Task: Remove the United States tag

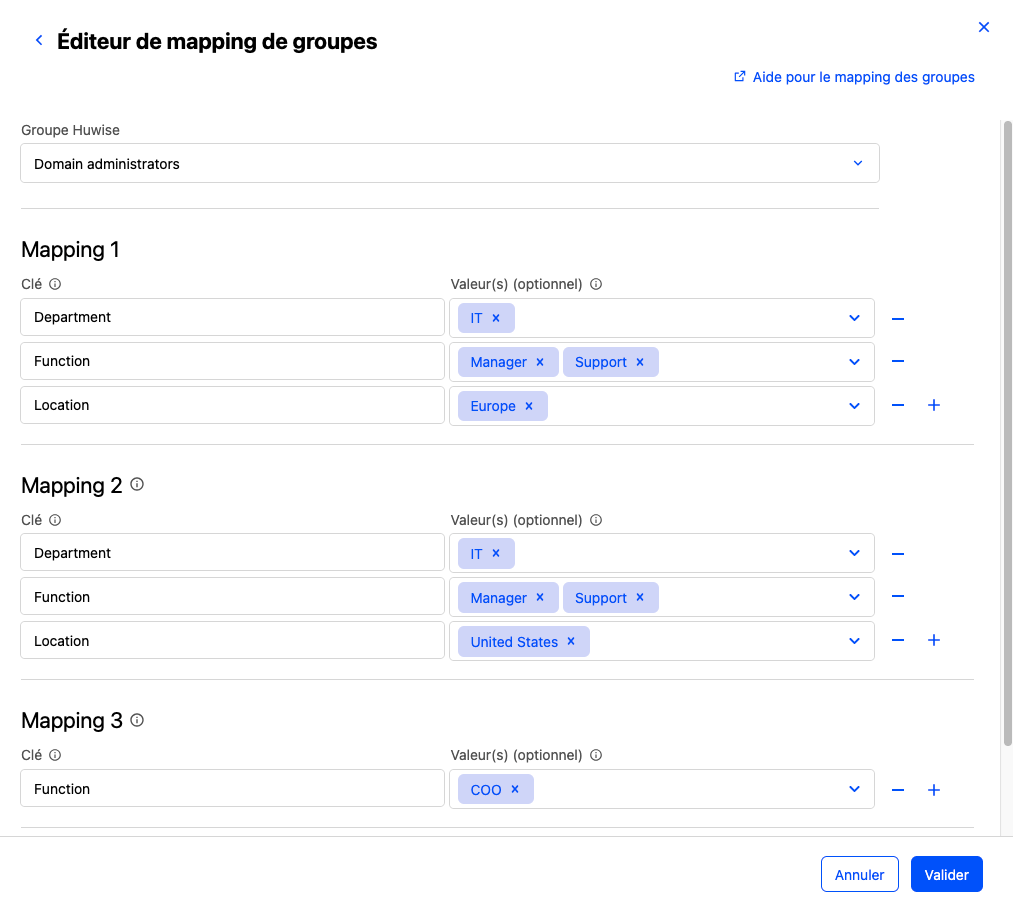Action: [x=571, y=642]
